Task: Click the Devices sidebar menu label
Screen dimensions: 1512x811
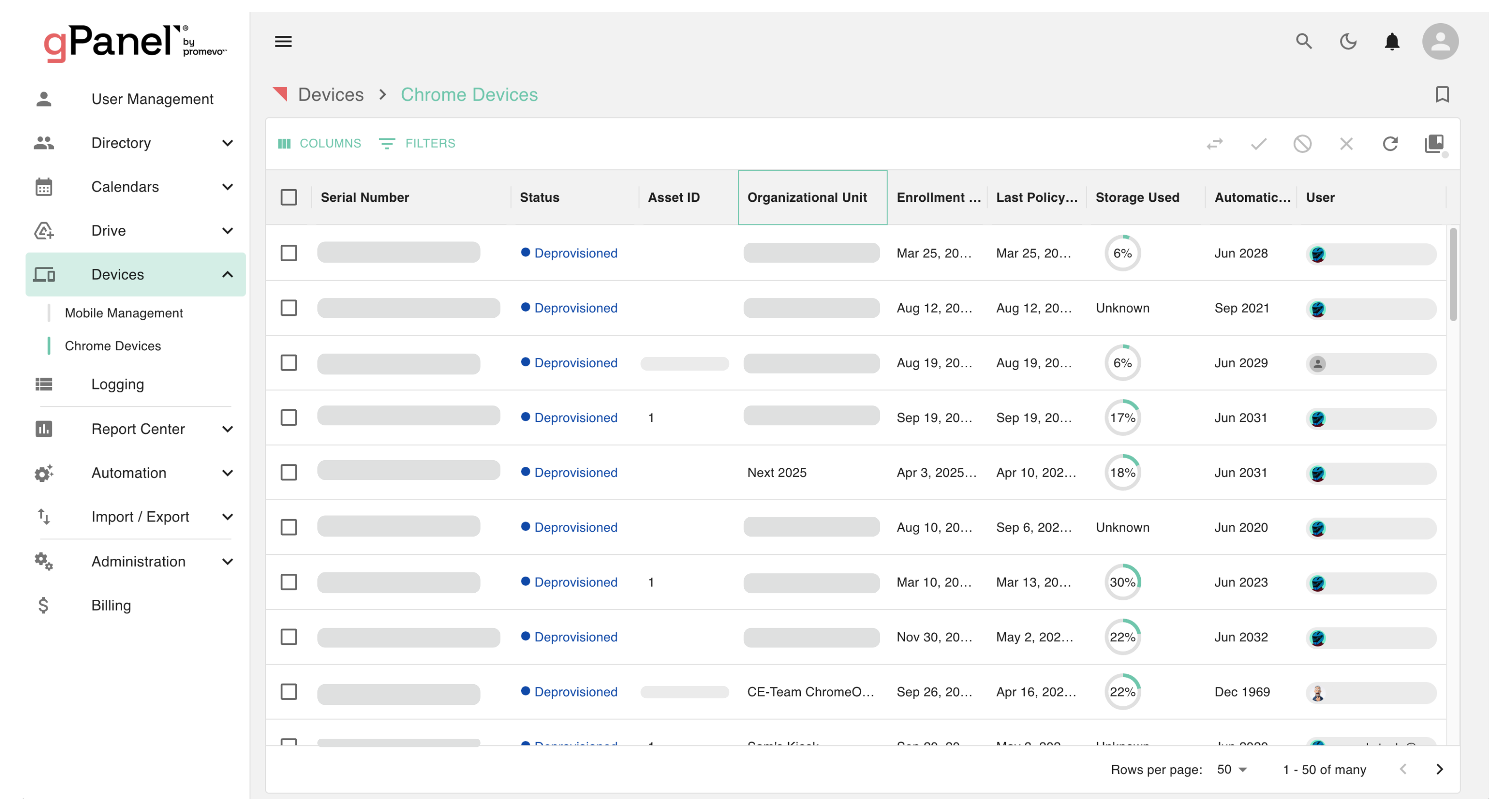Action: [x=117, y=274]
